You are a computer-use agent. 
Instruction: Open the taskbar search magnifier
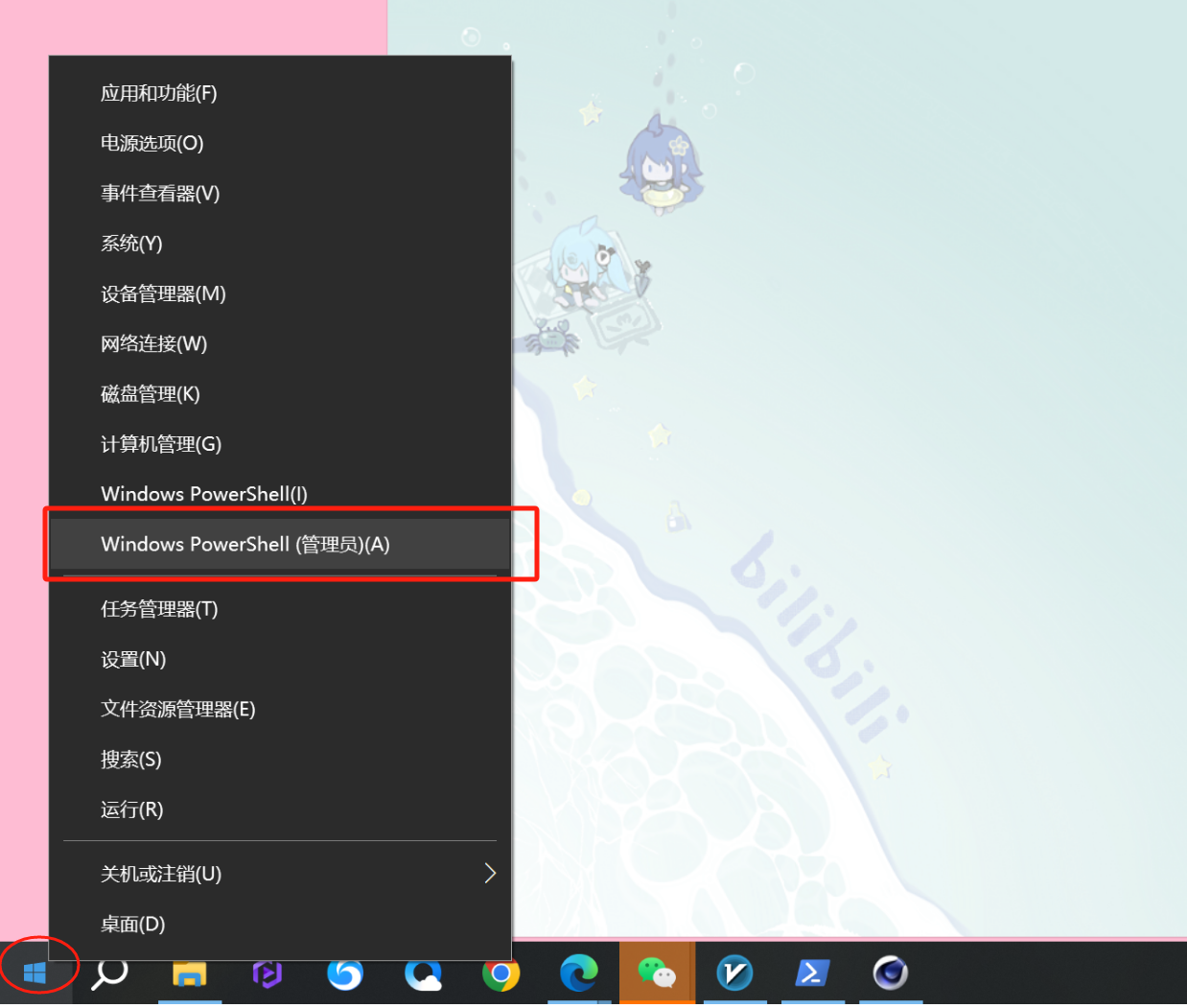pyautogui.click(x=110, y=973)
